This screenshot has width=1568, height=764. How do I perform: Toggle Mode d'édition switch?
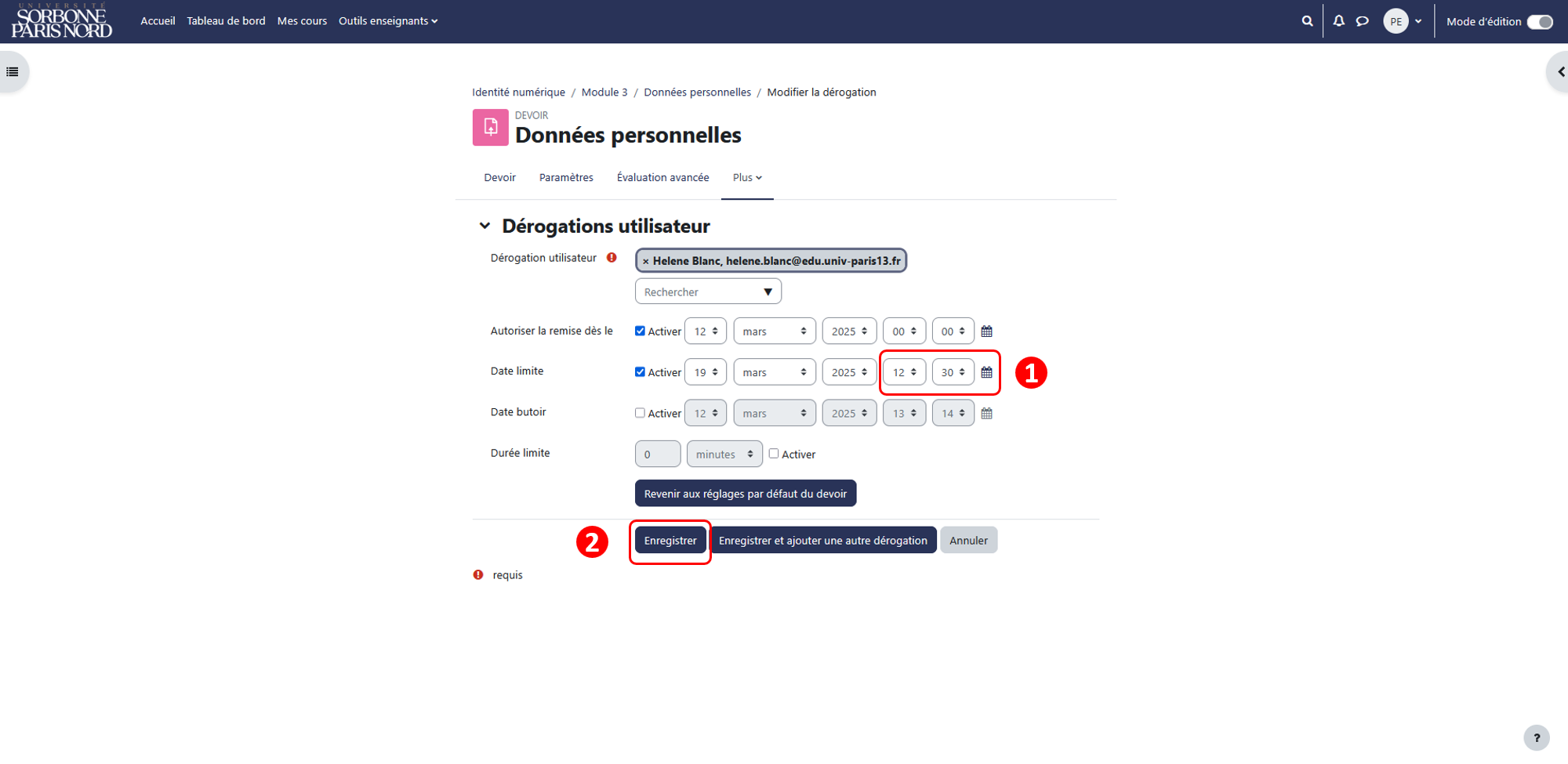coord(1540,22)
